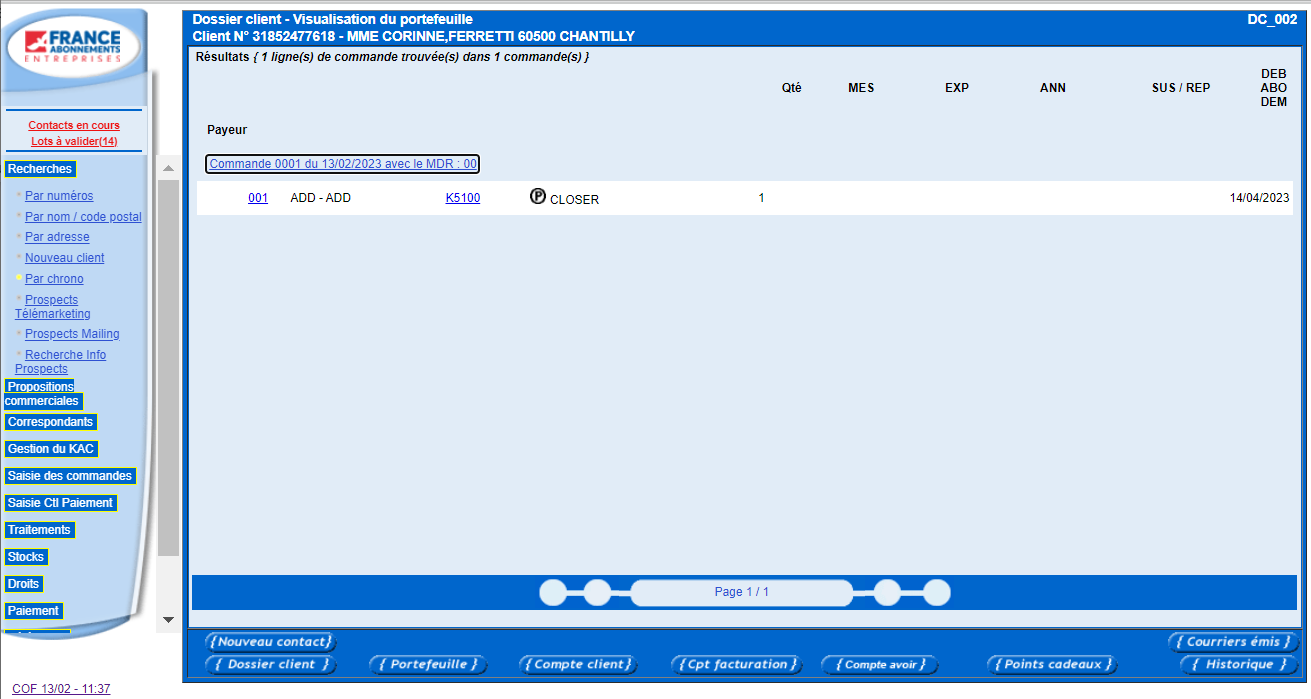Click Historique button
The width and height of the screenshot is (1311, 699).
pos(1239,664)
